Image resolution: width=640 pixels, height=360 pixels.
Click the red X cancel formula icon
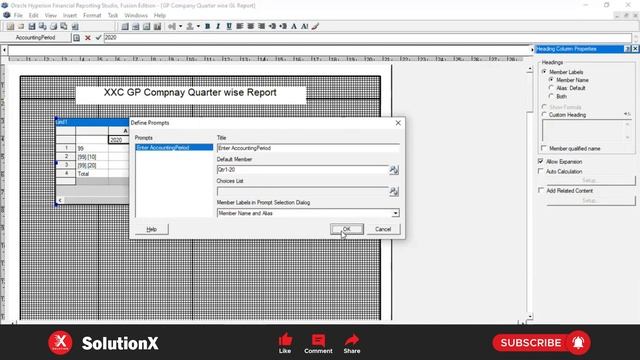coord(87,38)
